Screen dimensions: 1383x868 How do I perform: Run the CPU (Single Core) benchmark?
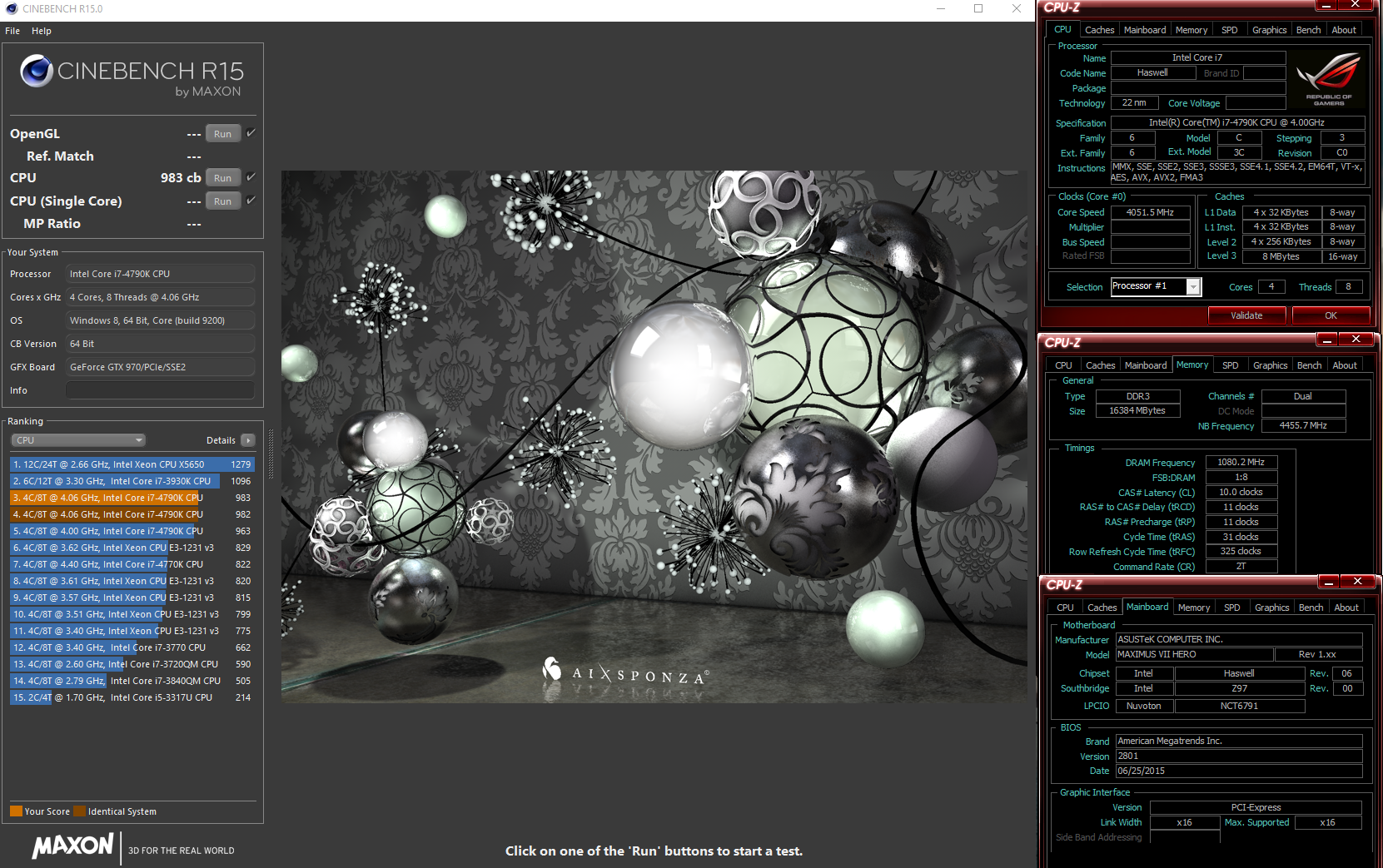223,201
